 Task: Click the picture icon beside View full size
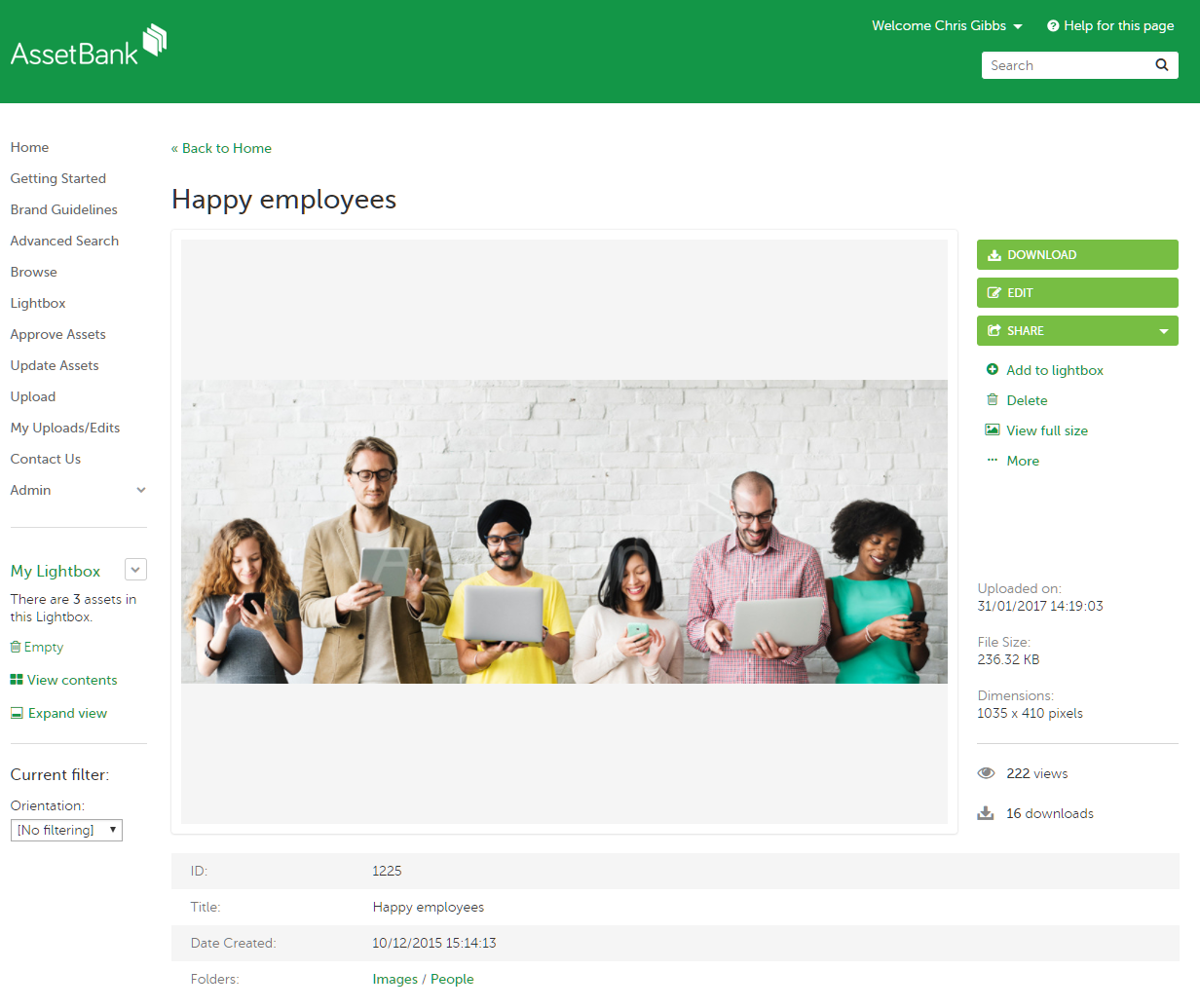(993, 429)
